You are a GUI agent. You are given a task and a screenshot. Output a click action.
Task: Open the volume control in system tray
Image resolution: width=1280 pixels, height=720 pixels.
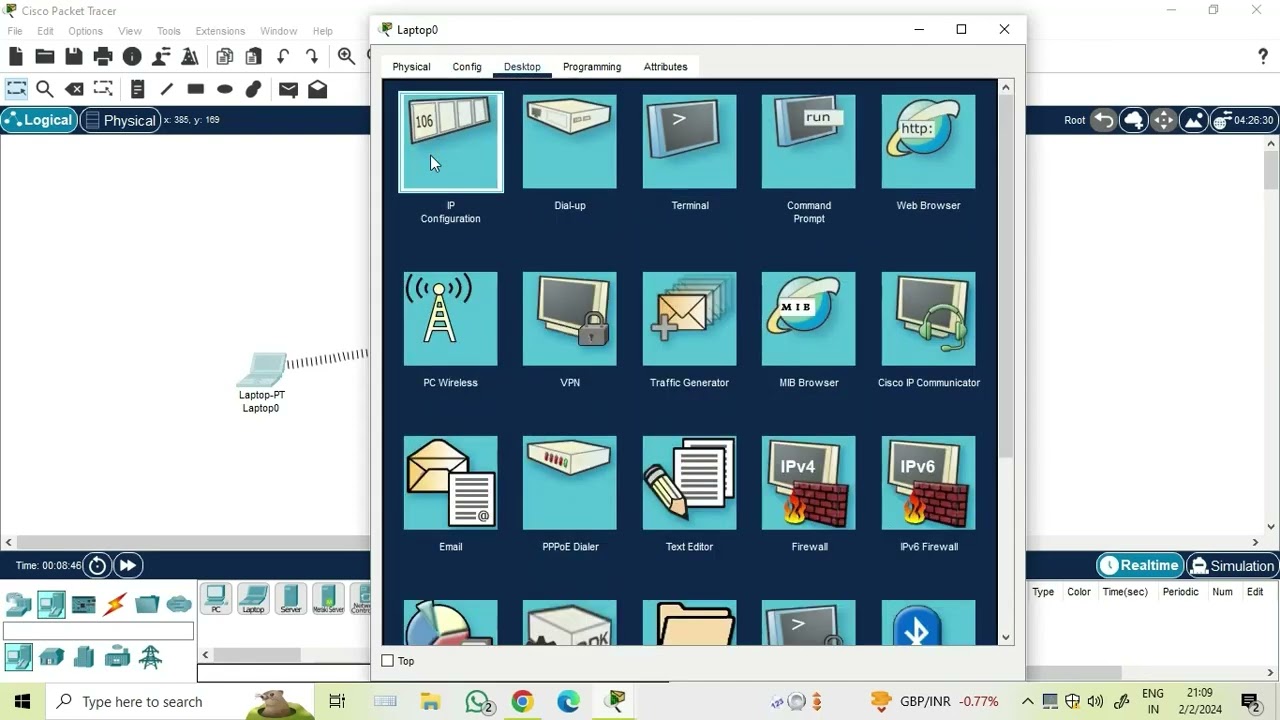pos(1095,702)
